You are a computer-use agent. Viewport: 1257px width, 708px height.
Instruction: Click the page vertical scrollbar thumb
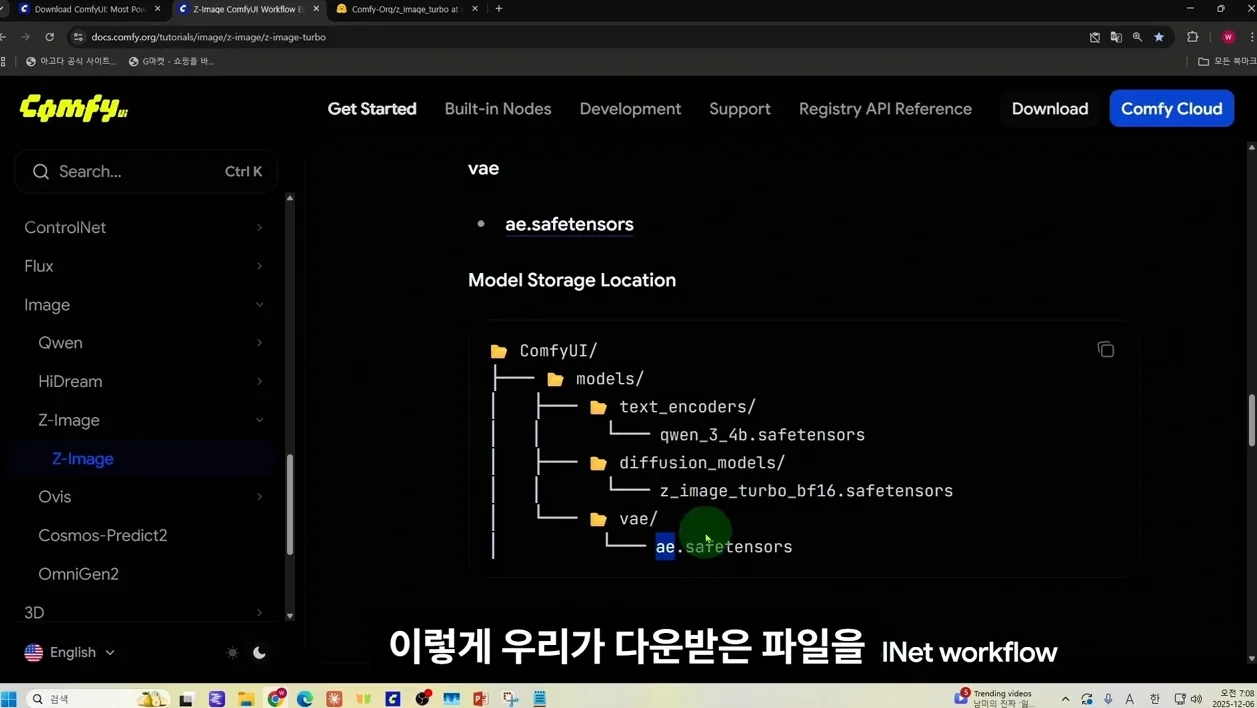point(1251,421)
